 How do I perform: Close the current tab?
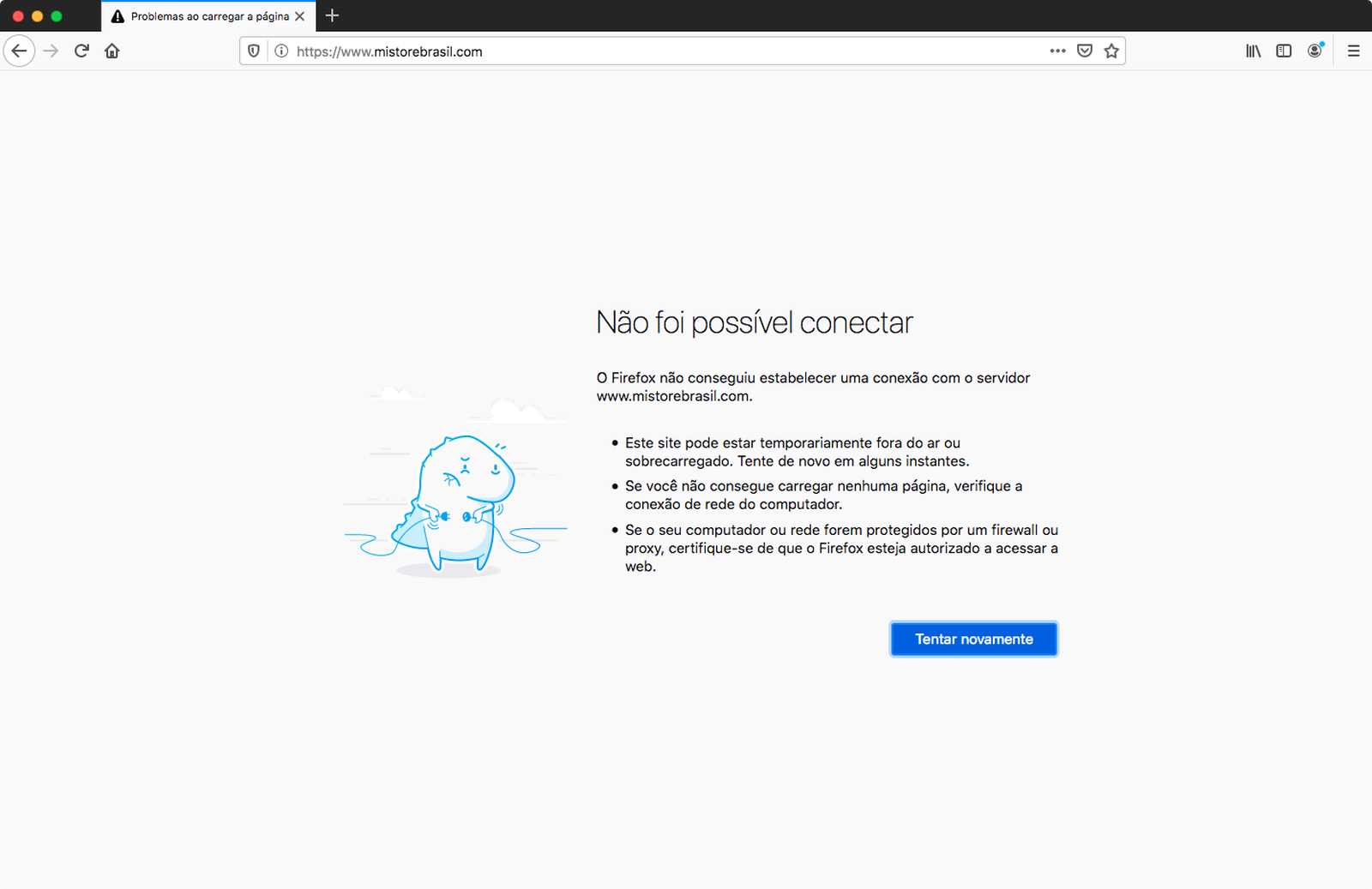click(299, 16)
